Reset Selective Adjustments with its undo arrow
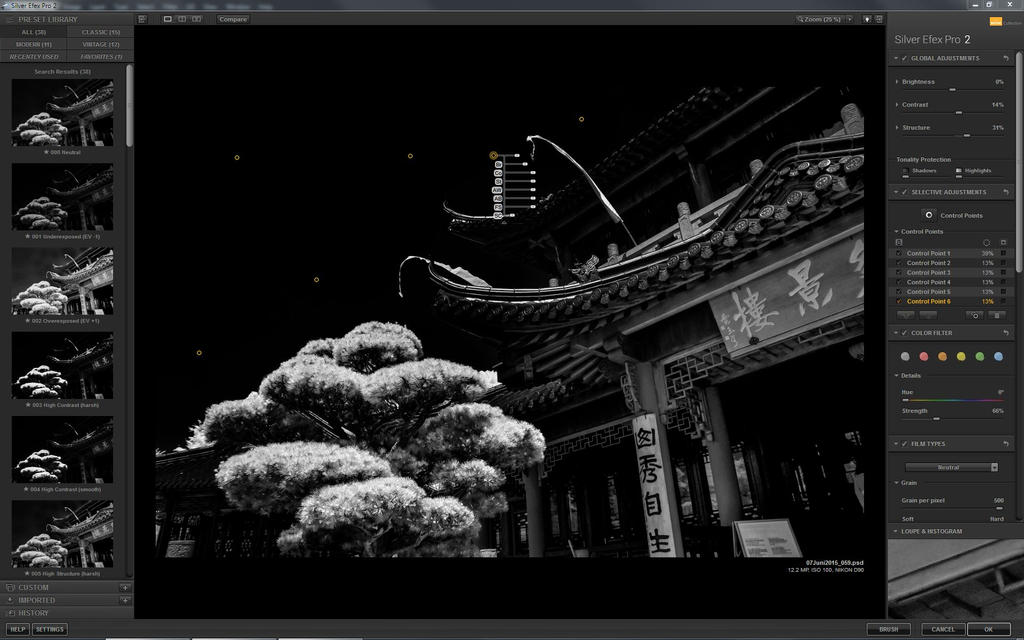Image resolution: width=1024 pixels, height=640 pixels. pyautogui.click(x=1006, y=192)
